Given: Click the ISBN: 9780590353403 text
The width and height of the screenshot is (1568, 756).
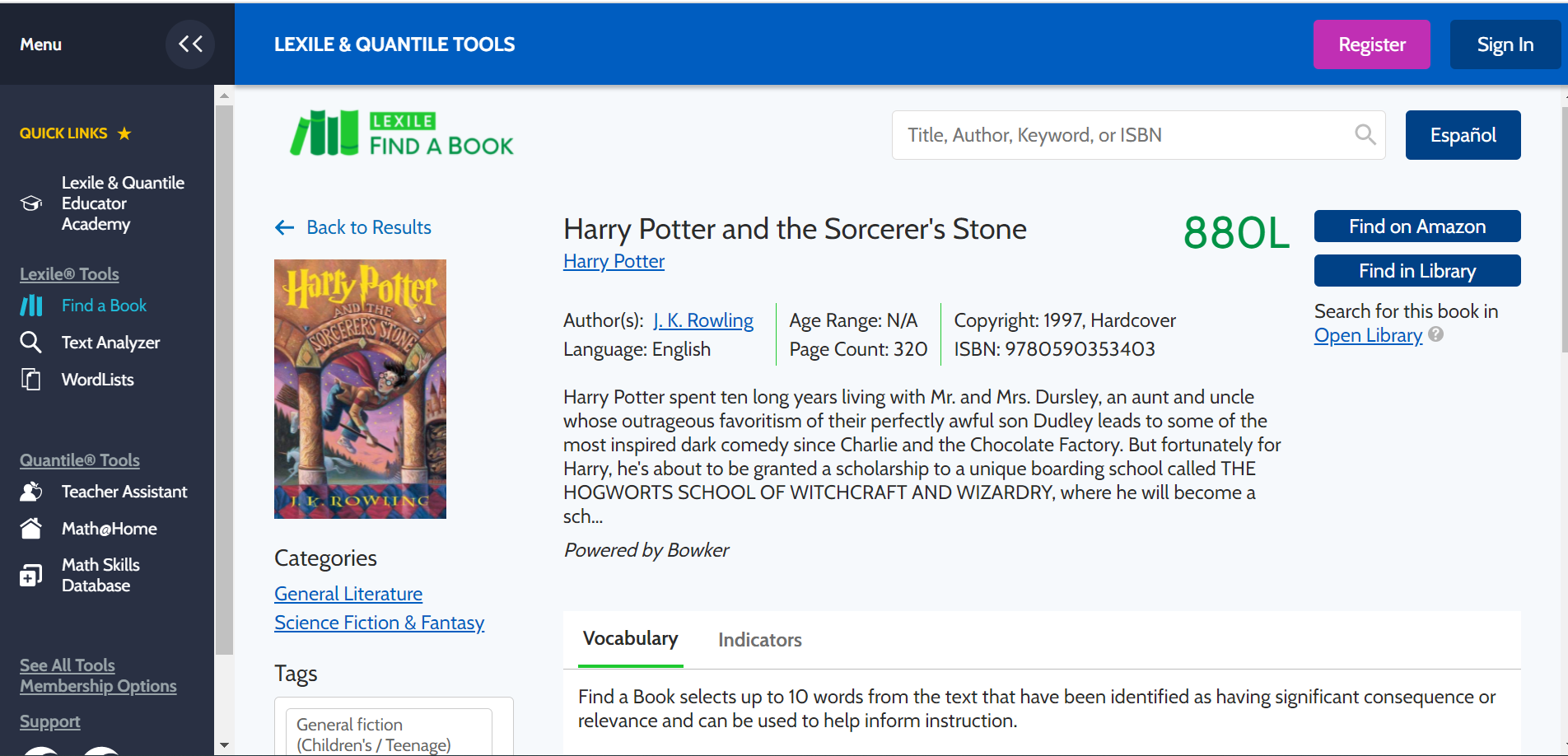Looking at the screenshot, I should pos(1054,349).
